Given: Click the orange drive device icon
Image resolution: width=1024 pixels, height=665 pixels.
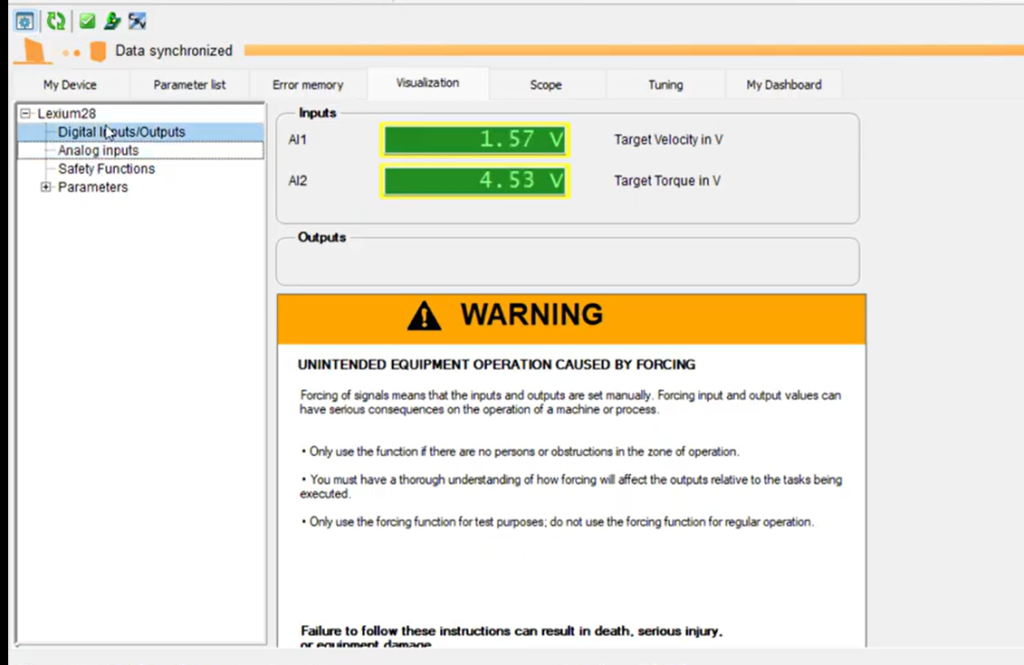Looking at the screenshot, I should click(97, 51).
